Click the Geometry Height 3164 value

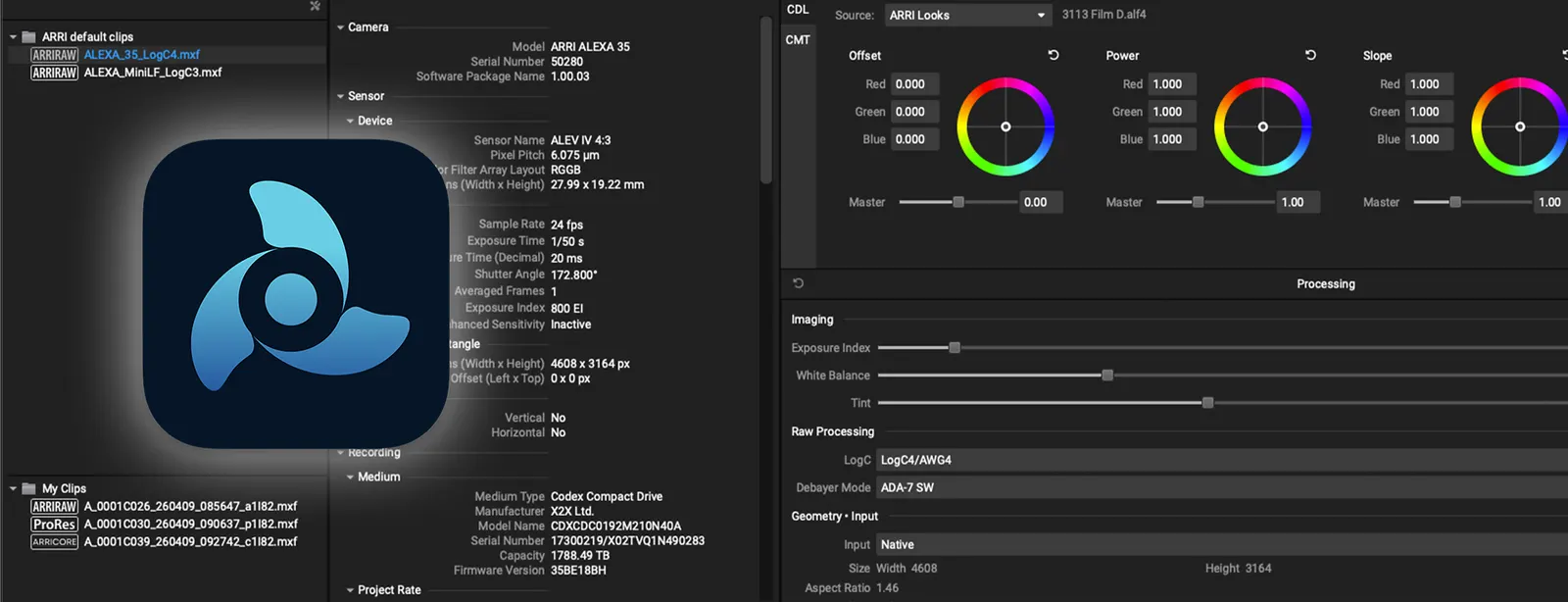pyautogui.click(x=1258, y=569)
